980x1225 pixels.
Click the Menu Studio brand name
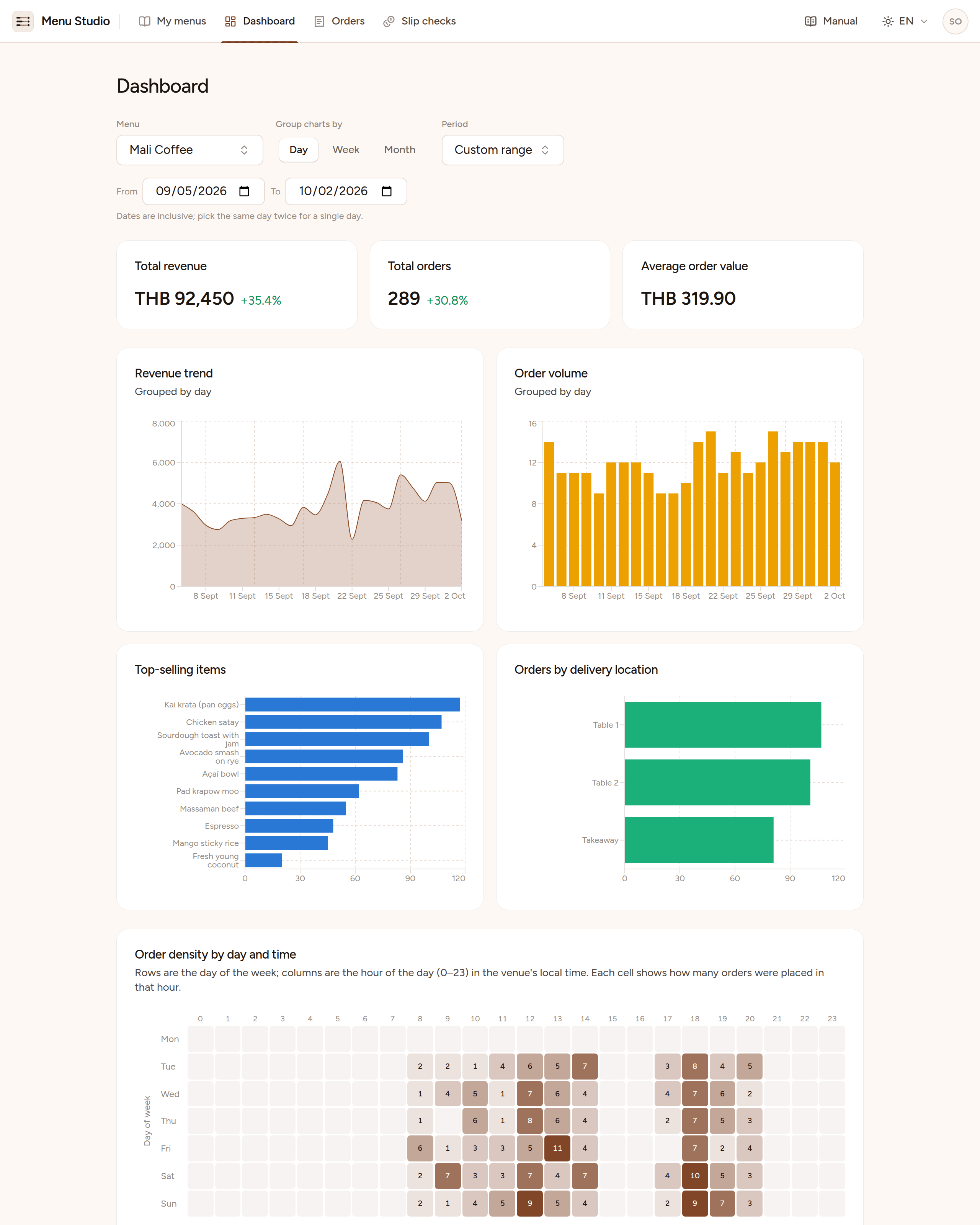click(75, 21)
